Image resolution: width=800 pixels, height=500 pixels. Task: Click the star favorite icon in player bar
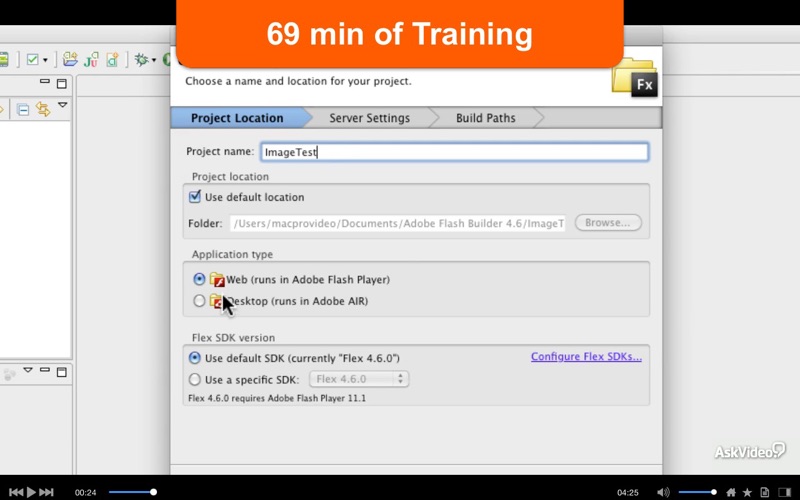[747, 492]
